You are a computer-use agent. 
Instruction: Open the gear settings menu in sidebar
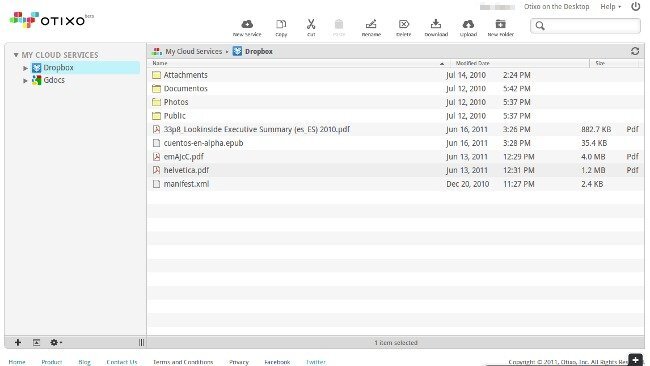[x=56, y=342]
